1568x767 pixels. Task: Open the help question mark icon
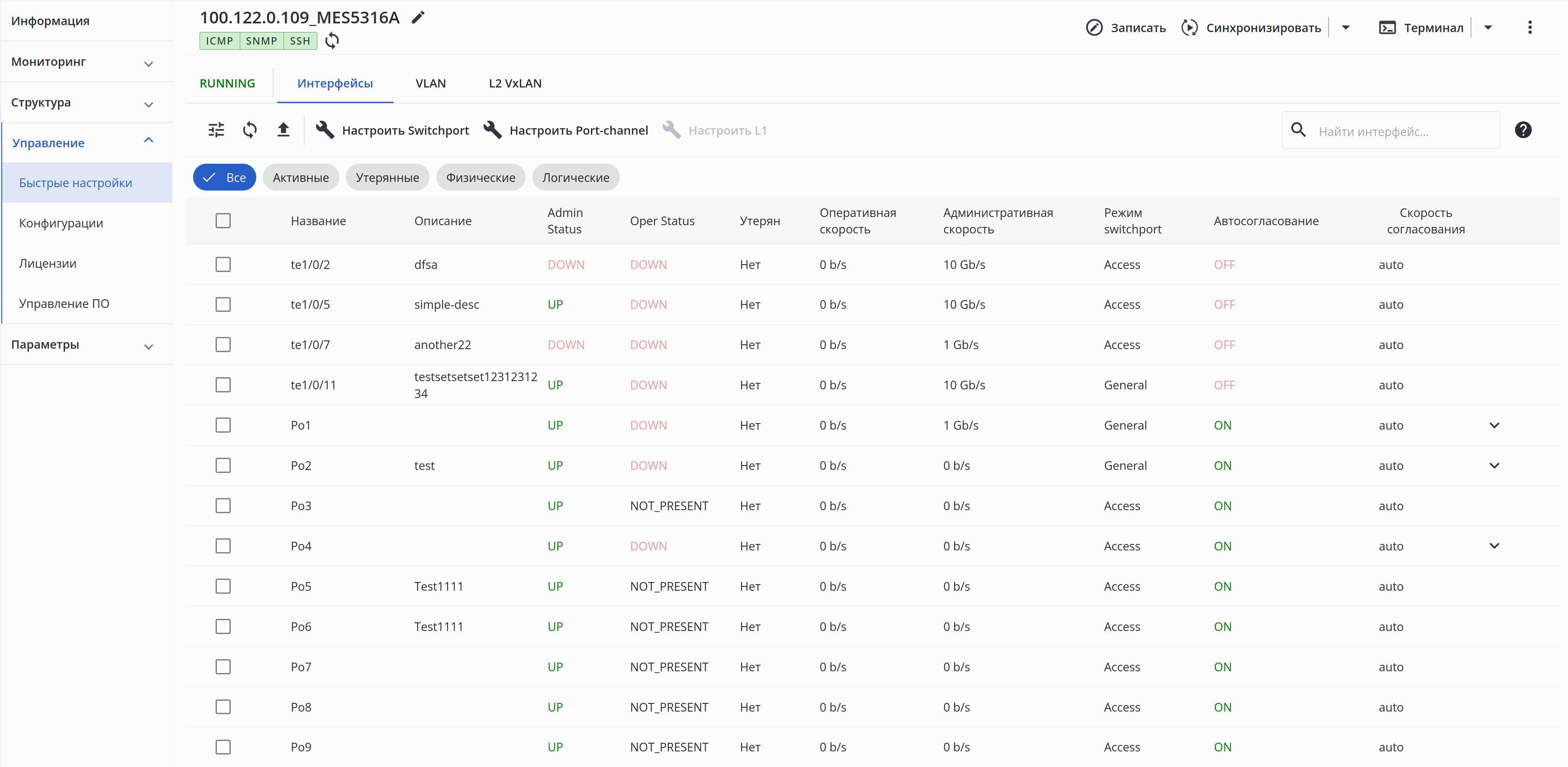pos(1523,129)
